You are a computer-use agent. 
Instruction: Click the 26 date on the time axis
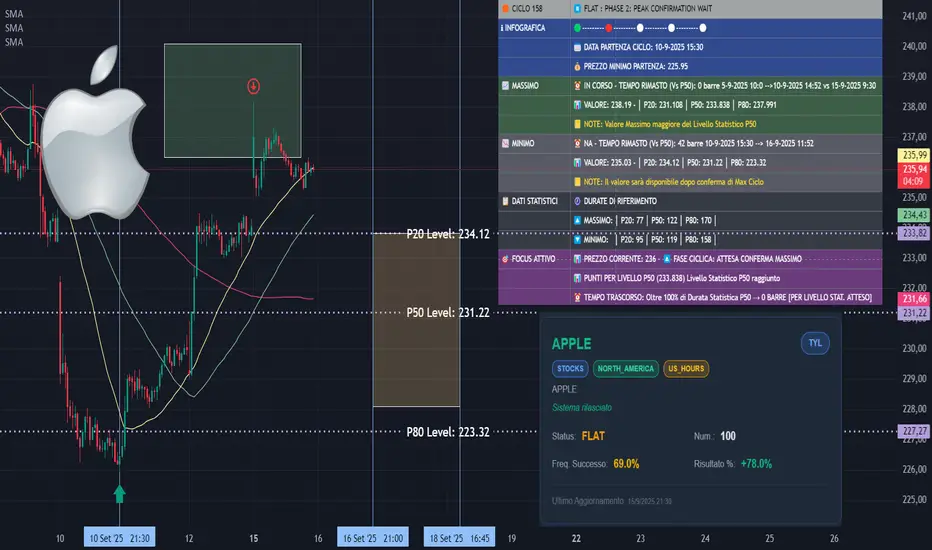[834, 538]
